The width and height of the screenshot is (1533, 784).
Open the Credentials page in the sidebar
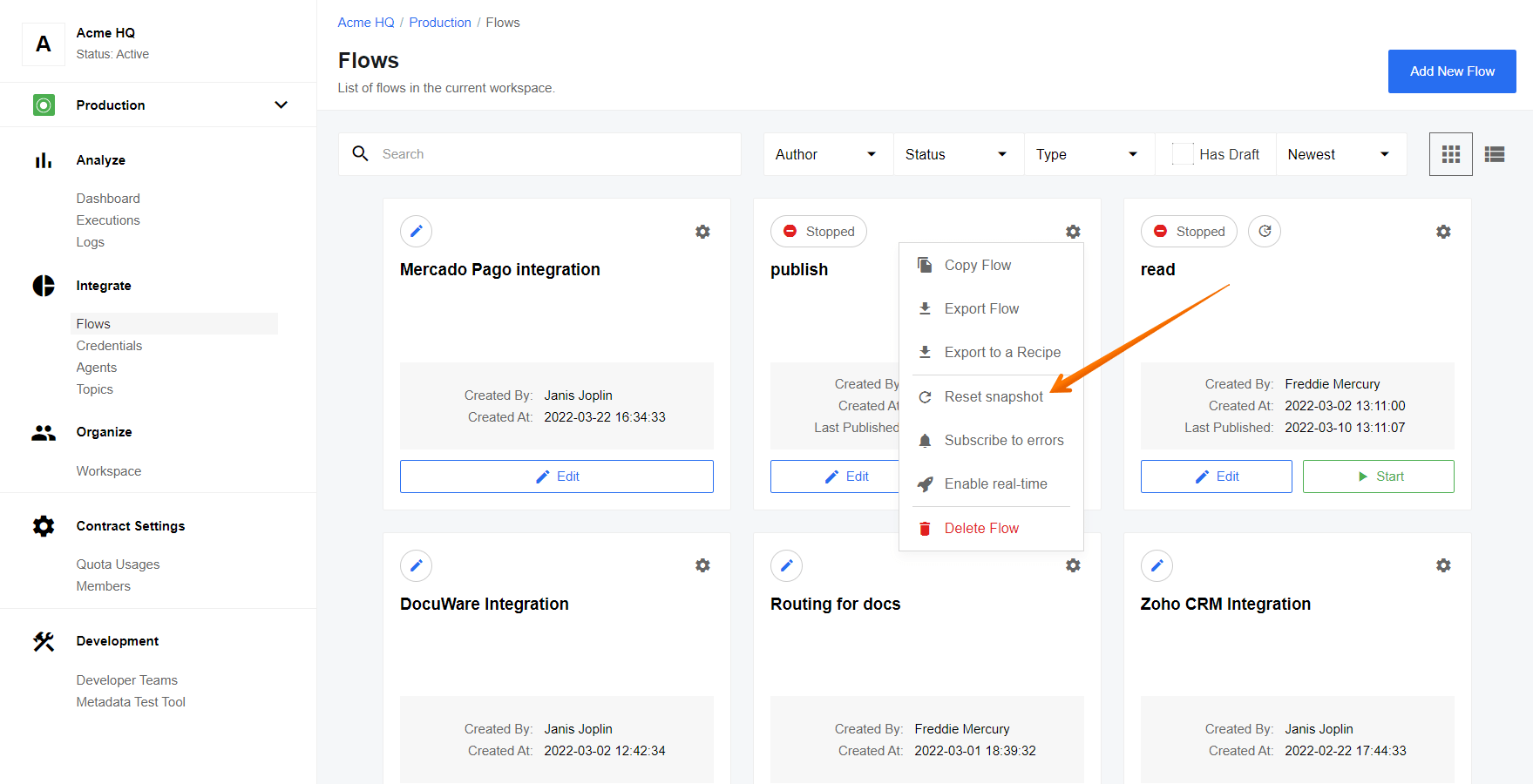point(109,345)
